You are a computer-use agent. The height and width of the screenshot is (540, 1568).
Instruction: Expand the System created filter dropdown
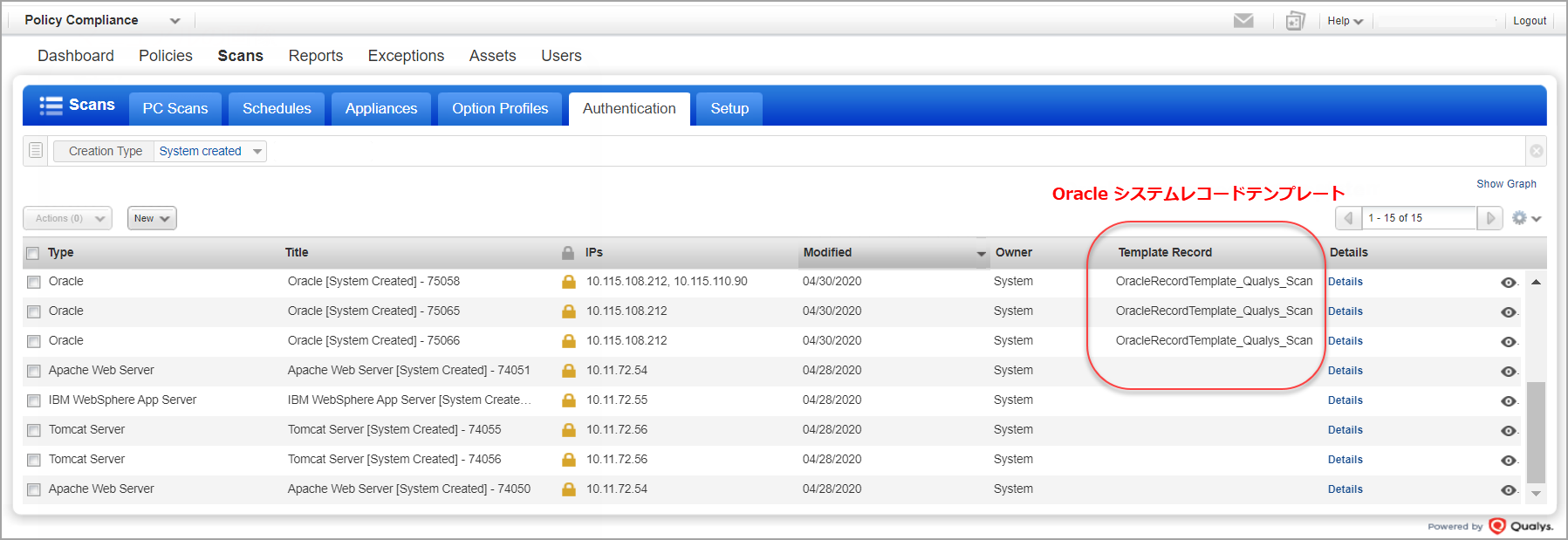[210, 151]
